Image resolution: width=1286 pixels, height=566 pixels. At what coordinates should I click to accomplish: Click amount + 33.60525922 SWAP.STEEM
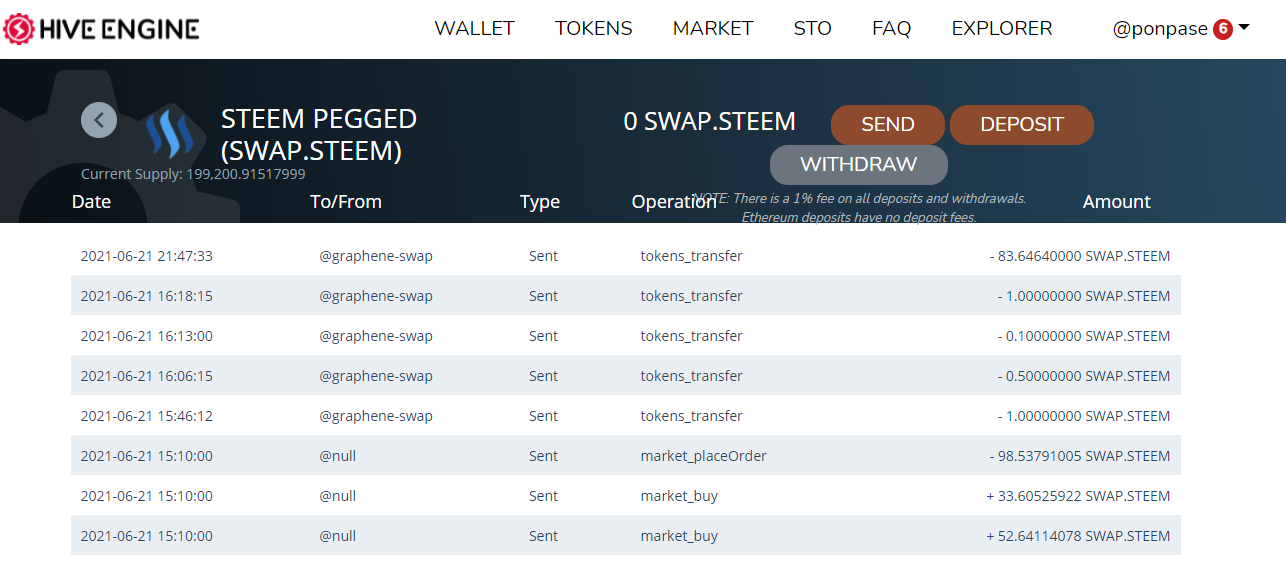point(1078,496)
